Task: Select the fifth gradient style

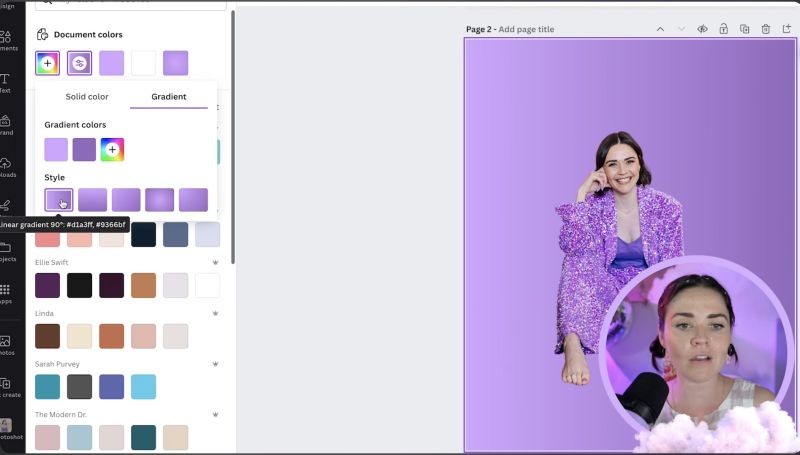Action: click(193, 199)
